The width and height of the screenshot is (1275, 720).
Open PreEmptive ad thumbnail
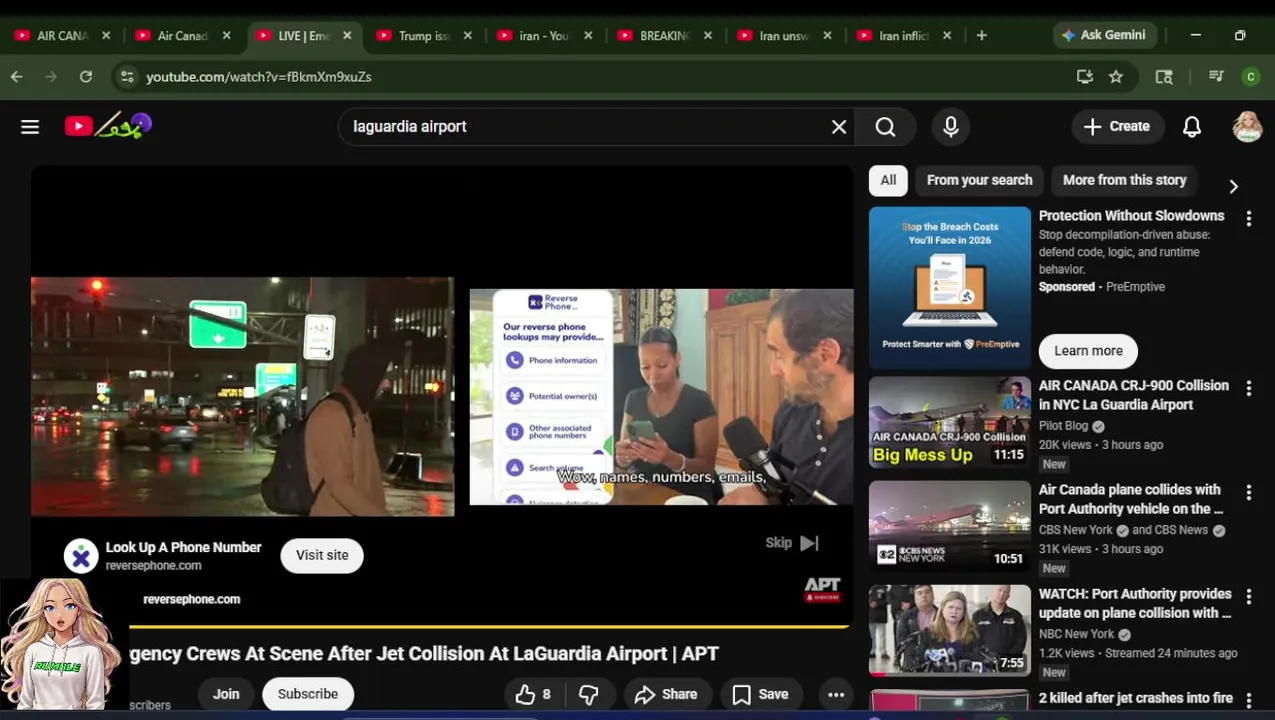coord(949,288)
